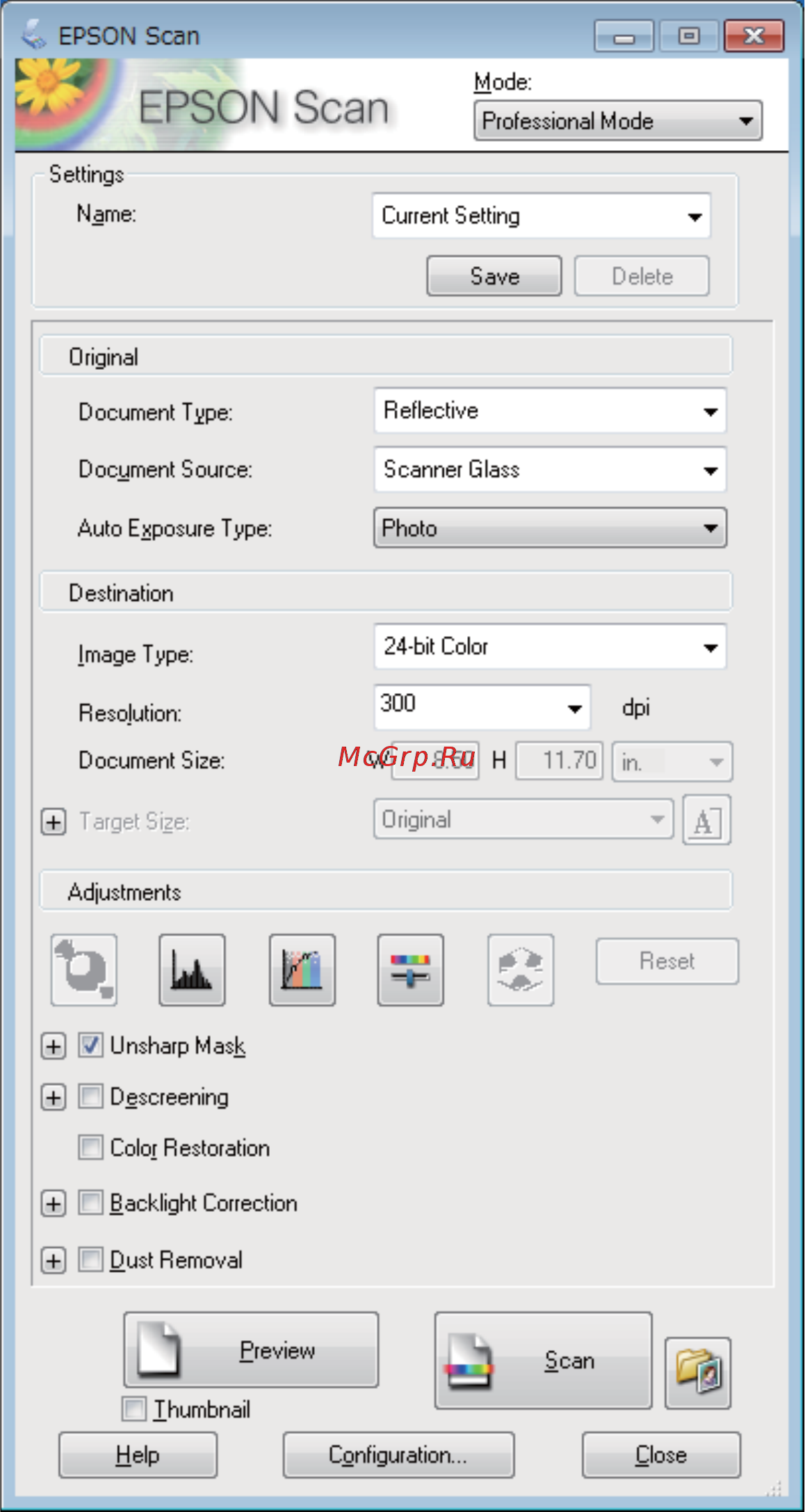805x1512 pixels.
Task: Open the Document Type dropdown
Action: click(550, 411)
